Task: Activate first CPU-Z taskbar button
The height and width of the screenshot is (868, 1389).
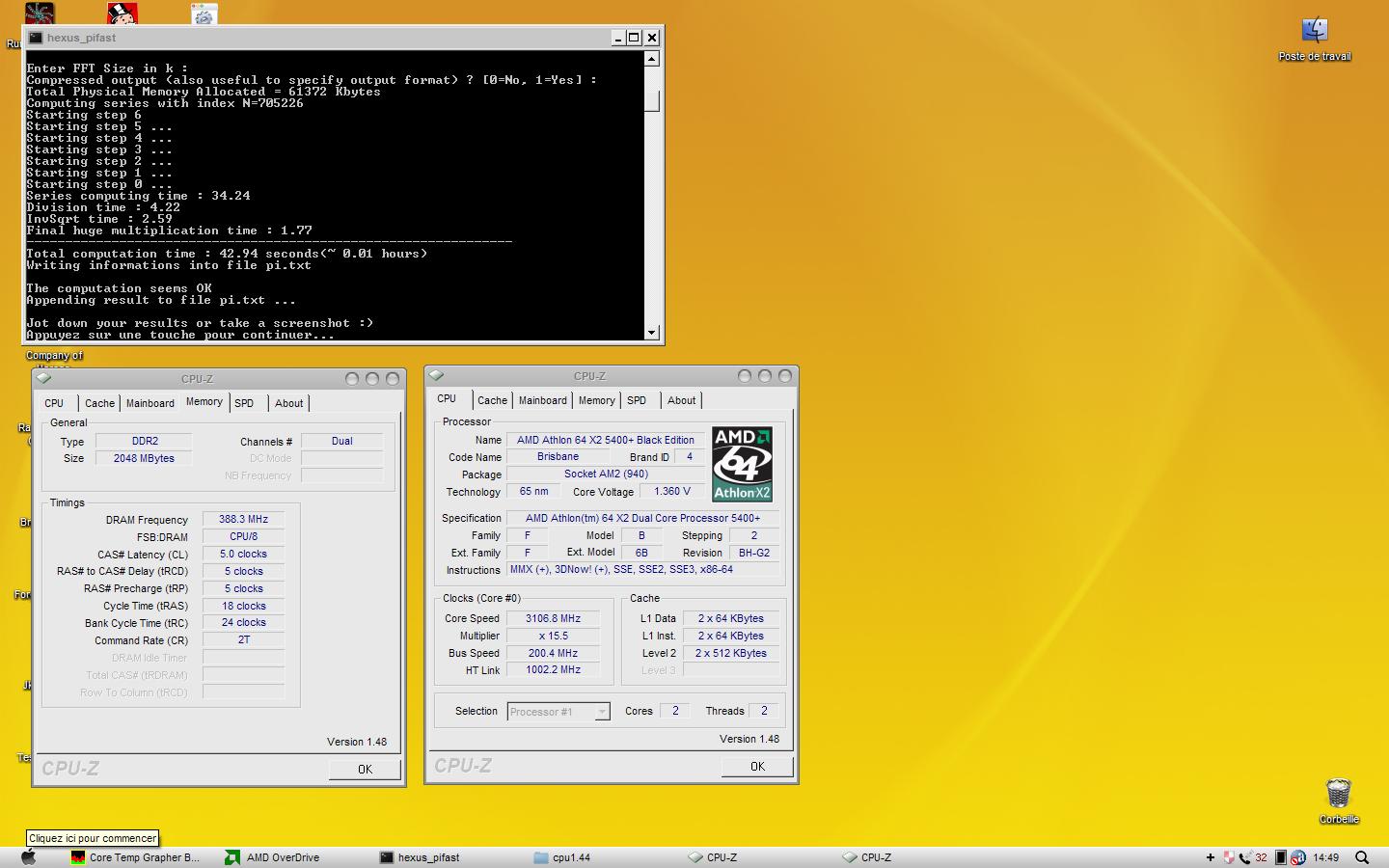Action: point(713,857)
